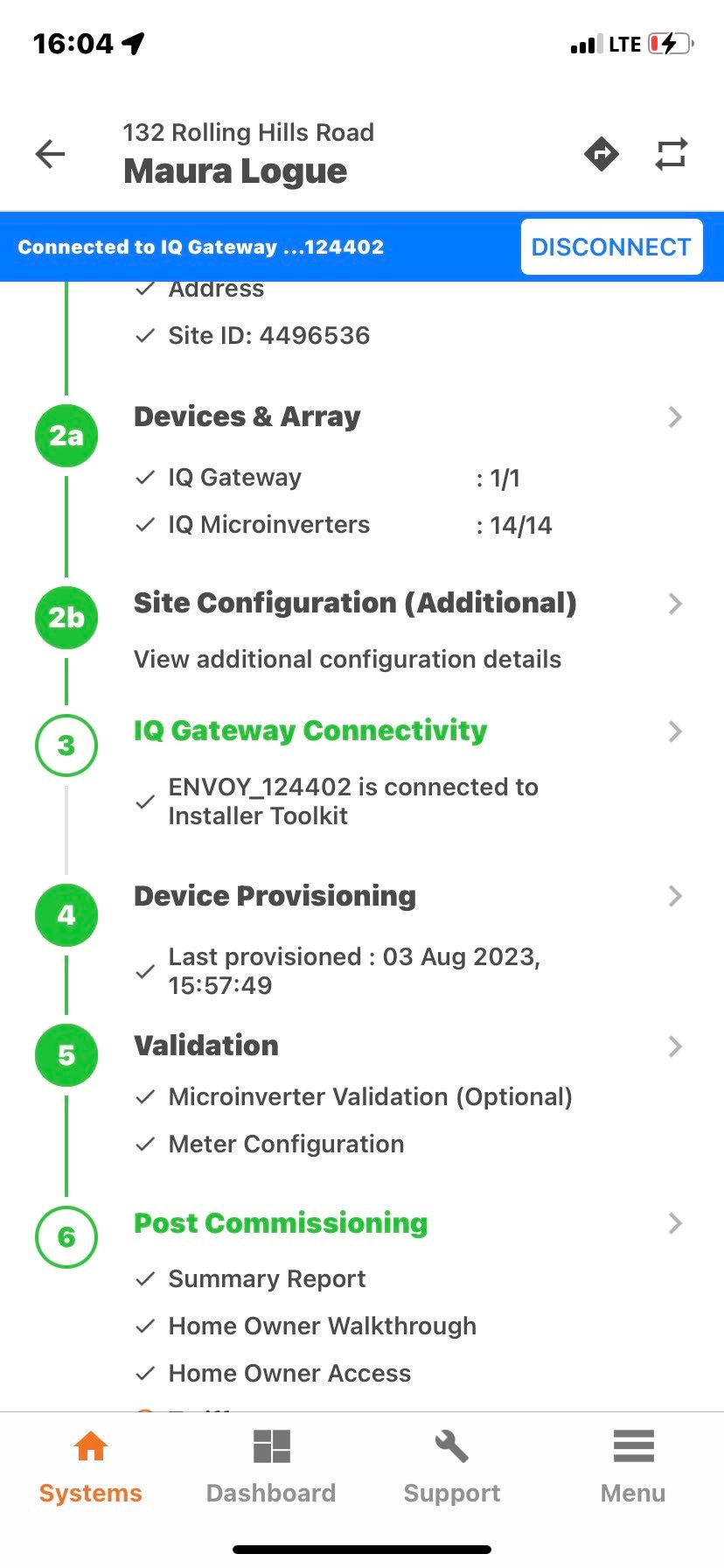Tap the step 2b circle icon
Viewport: 724px width, 1568px height.
click(x=66, y=618)
